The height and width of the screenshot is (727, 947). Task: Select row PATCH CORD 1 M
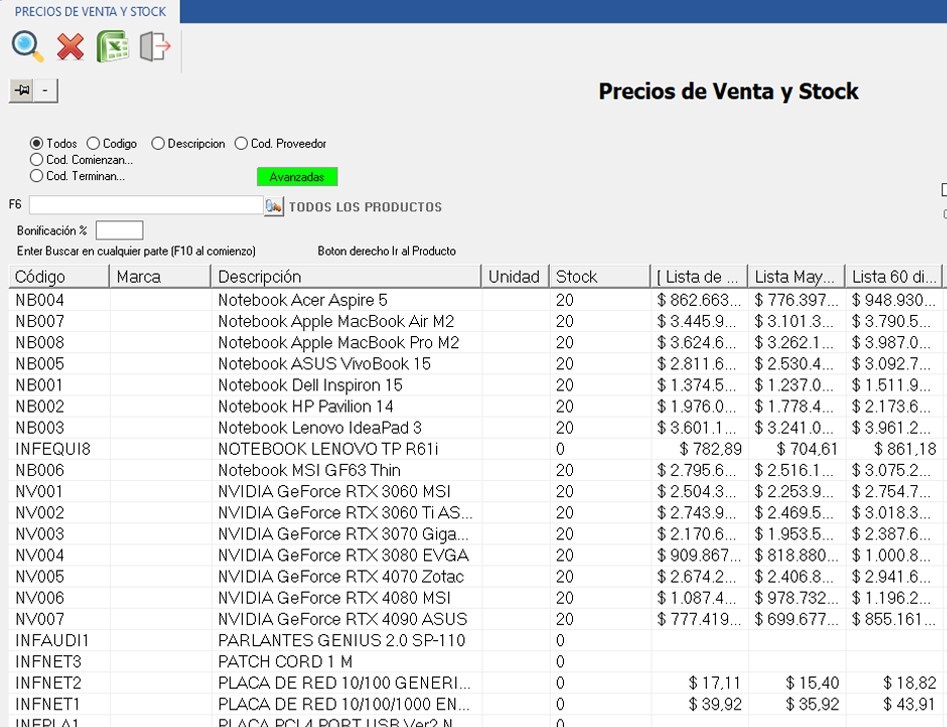point(476,662)
